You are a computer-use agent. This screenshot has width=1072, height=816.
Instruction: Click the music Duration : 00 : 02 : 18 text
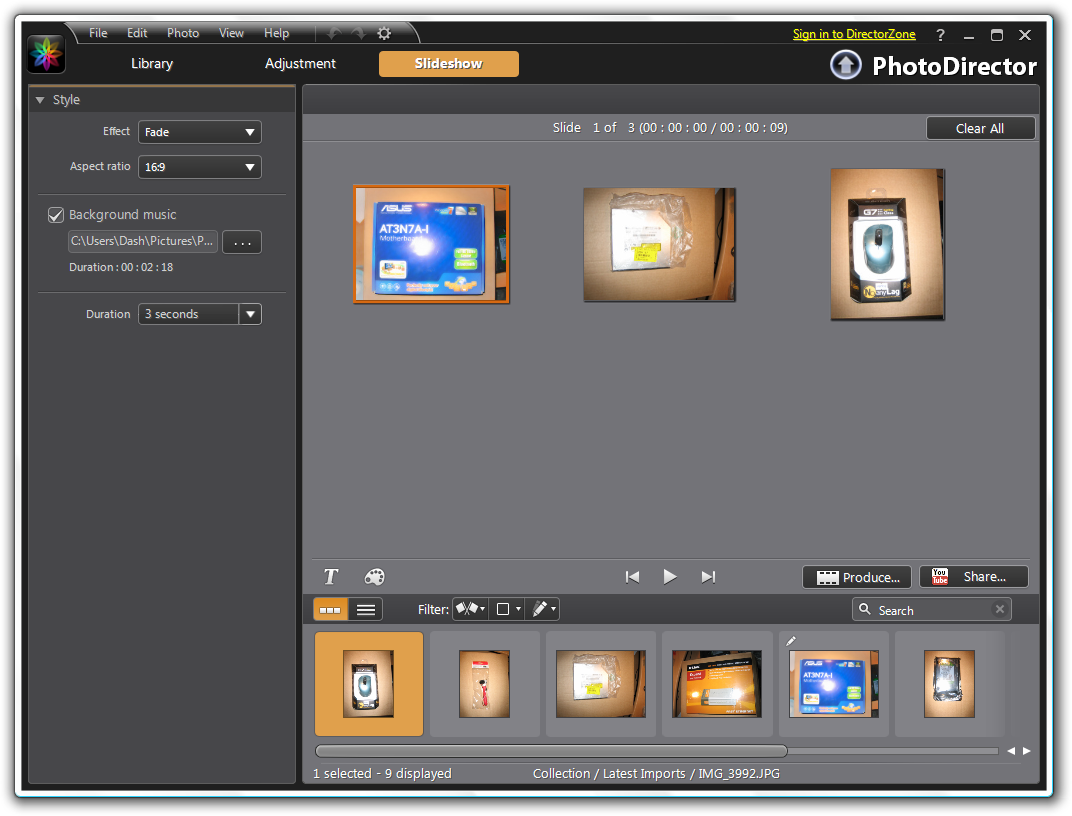point(121,267)
